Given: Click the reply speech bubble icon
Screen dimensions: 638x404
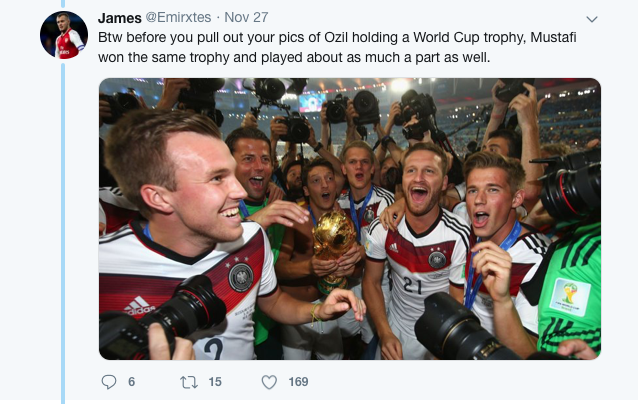Looking at the screenshot, I should [110, 382].
